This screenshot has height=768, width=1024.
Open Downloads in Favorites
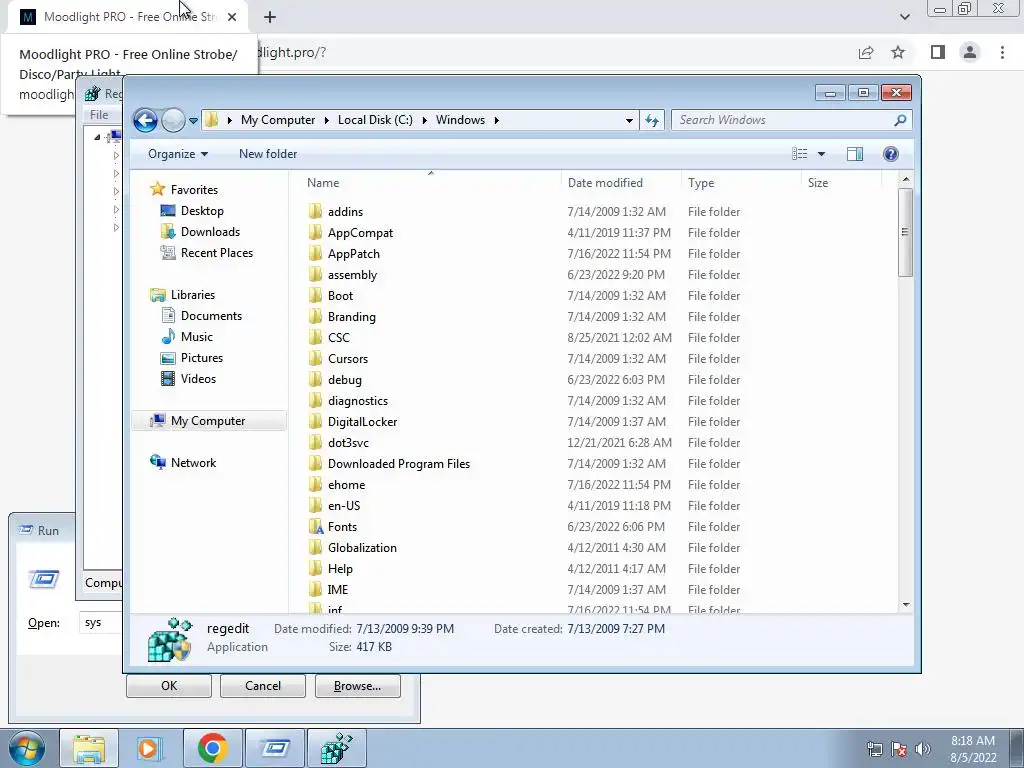210,232
